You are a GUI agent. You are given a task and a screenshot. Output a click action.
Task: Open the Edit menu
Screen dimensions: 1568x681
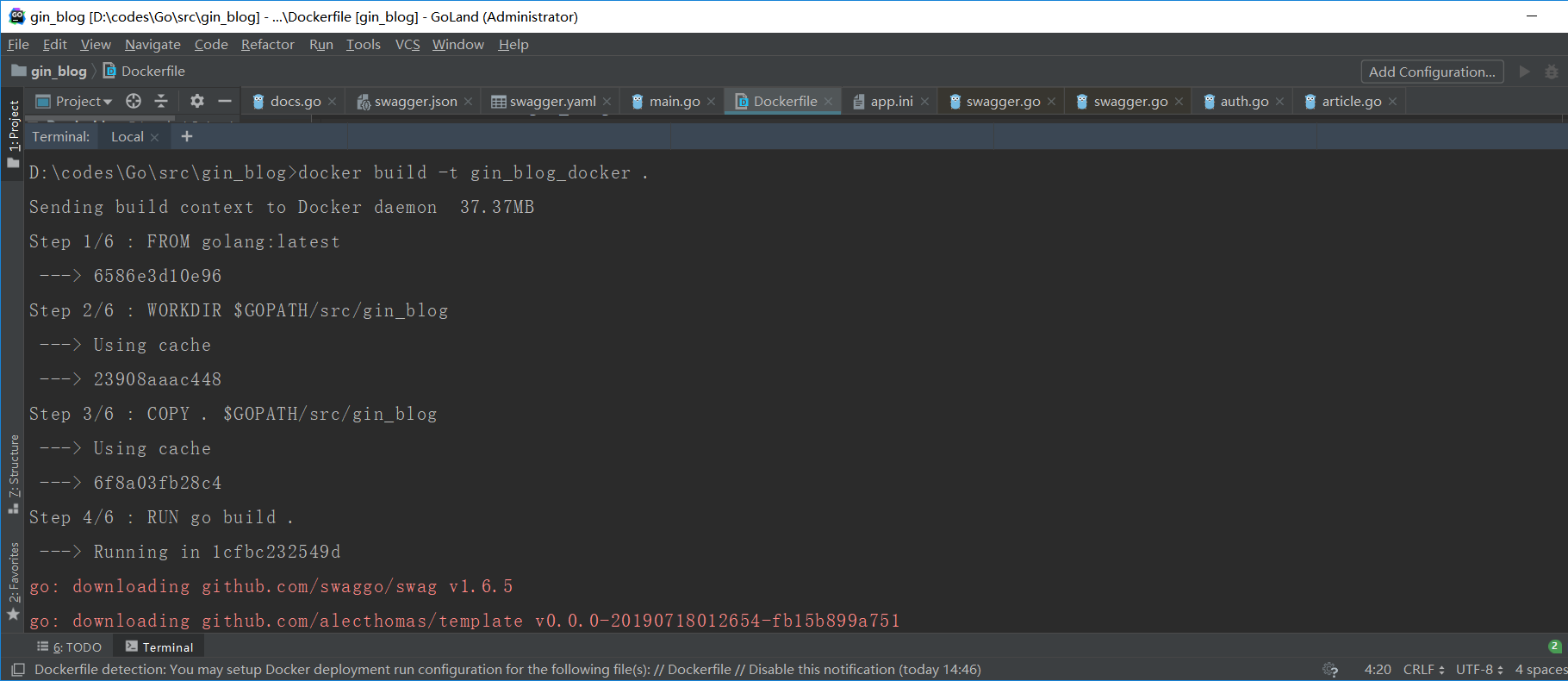pos(54,45)
